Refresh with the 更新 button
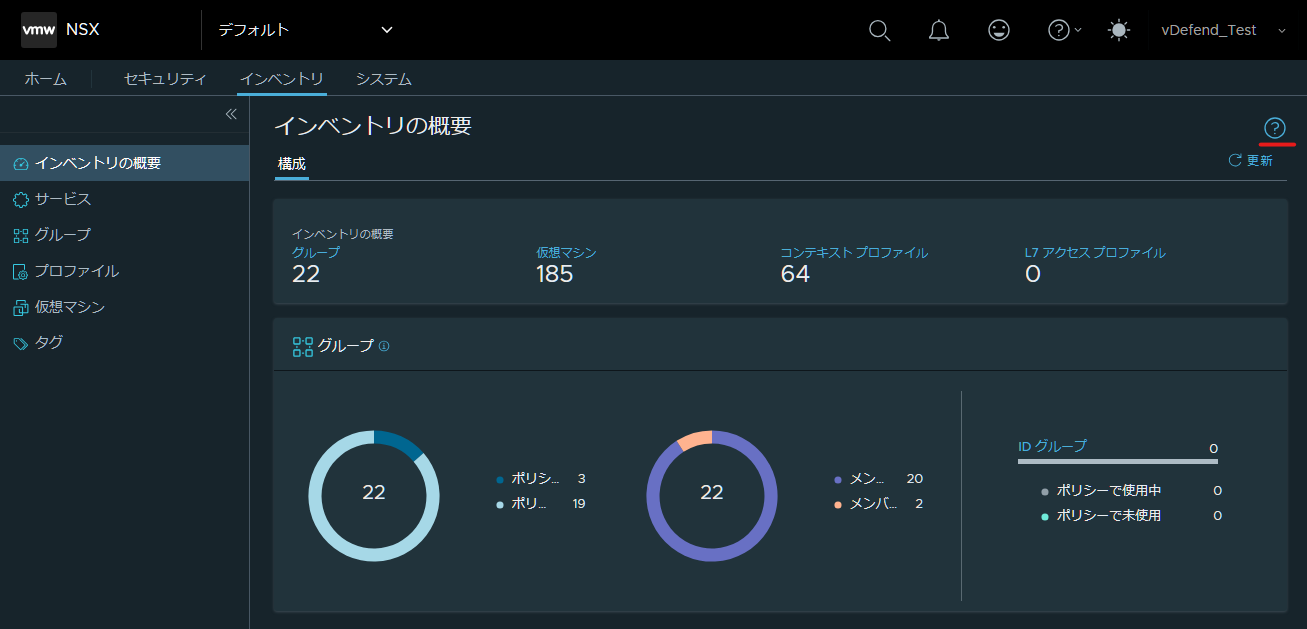 (x=1250, y=160)
